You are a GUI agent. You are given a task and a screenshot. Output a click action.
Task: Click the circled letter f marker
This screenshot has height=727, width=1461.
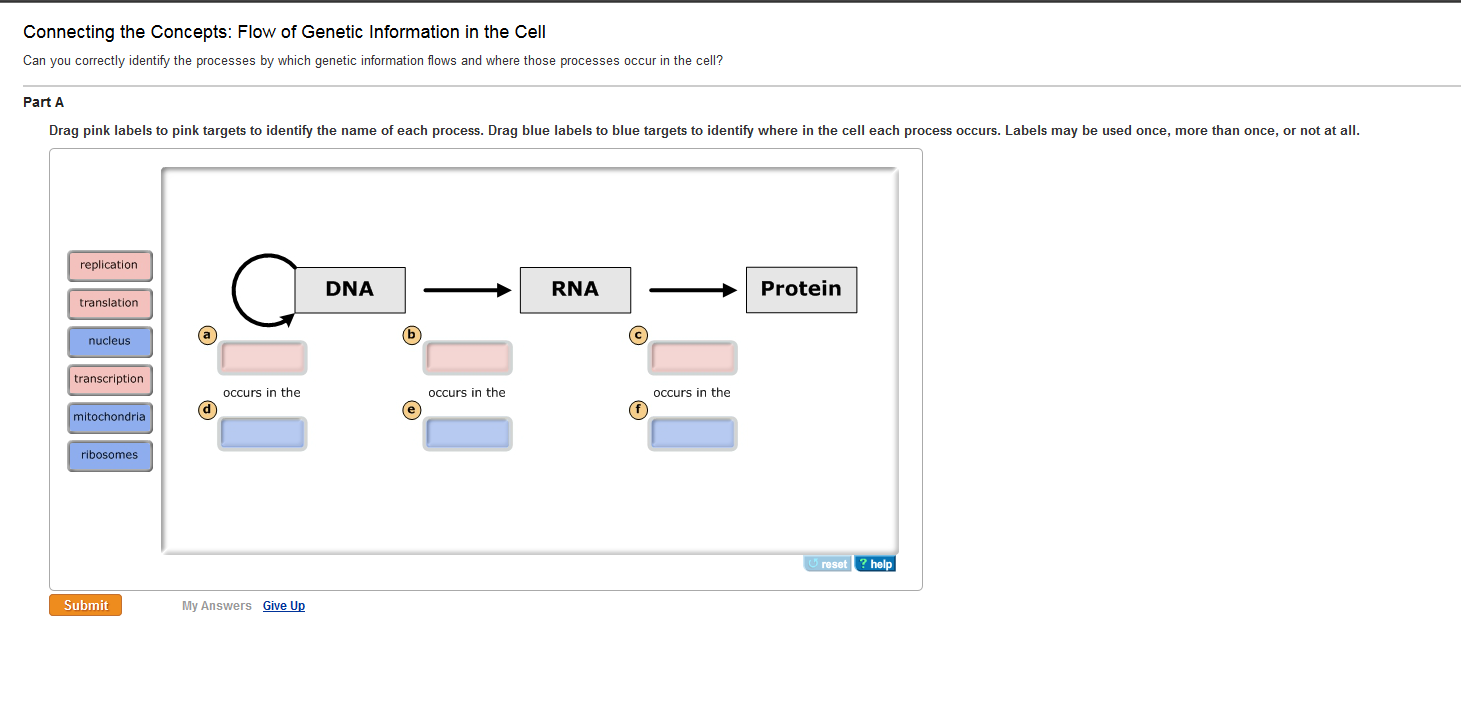pyautogui.click(x=637, y=409)
